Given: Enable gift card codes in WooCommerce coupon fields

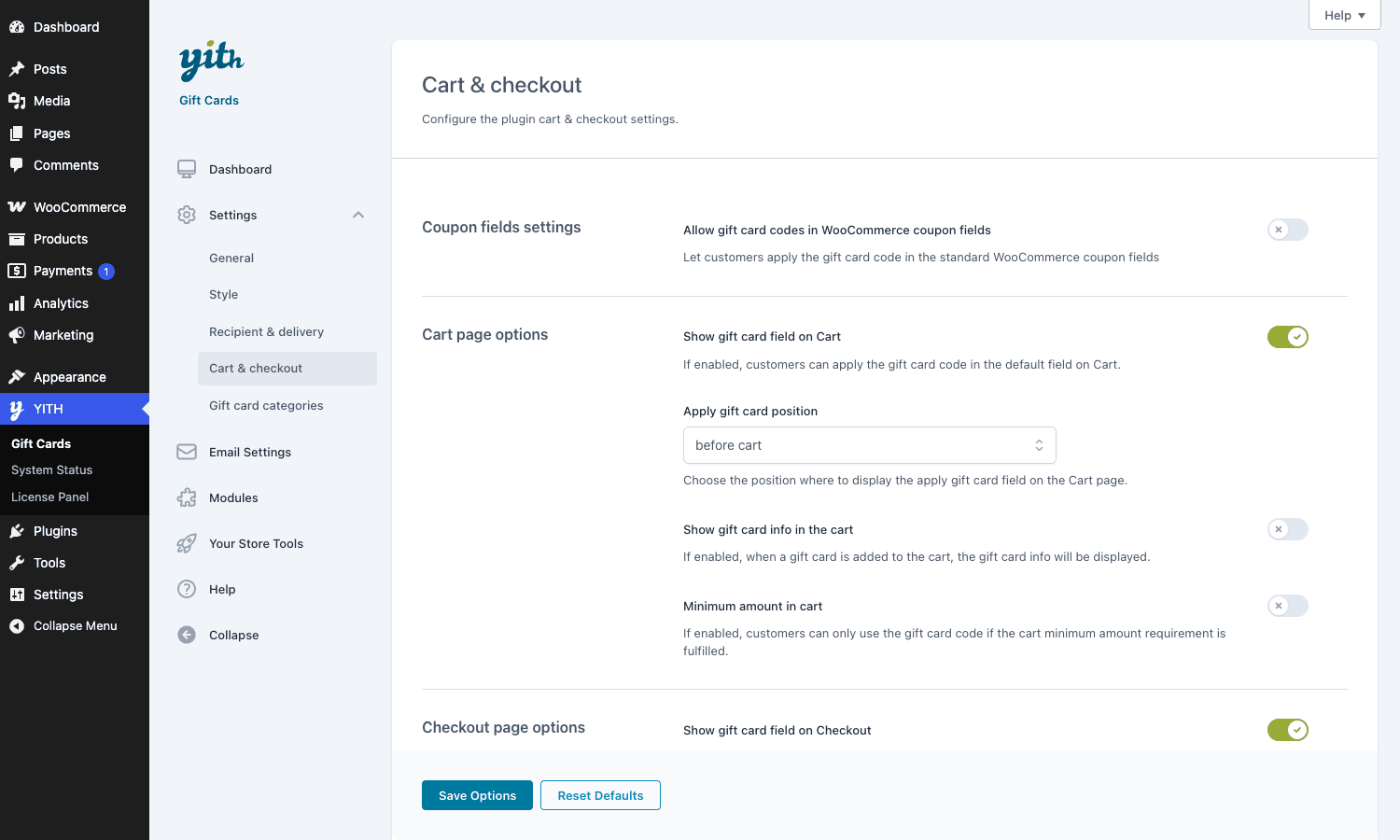Looking at the screenshot, I should (x=1288, y=230).
